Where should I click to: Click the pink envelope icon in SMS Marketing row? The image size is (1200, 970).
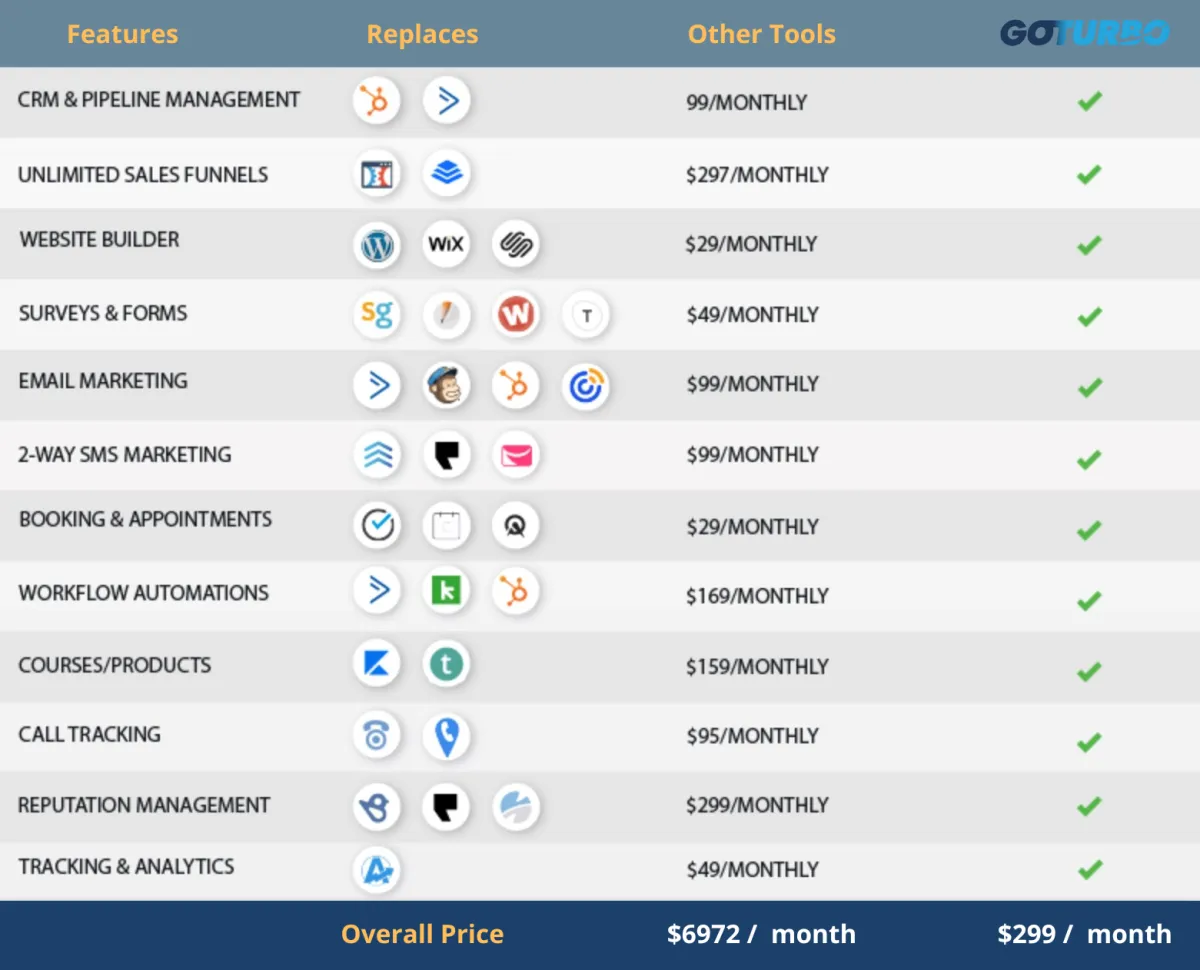pyautogui.click(x=516, y=456)
